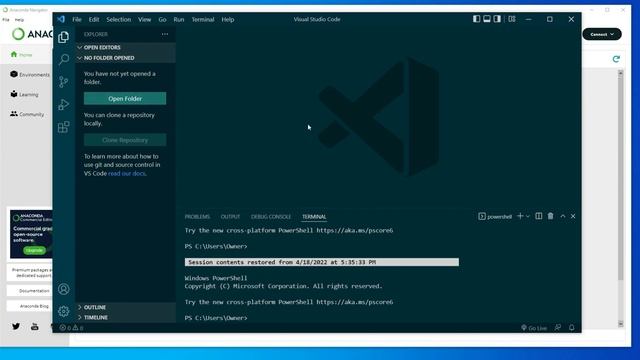The width and height of the screenshot is (640, 360).
Task: Open Environments in Anaconda Navigator
Action: pos(30,74)
